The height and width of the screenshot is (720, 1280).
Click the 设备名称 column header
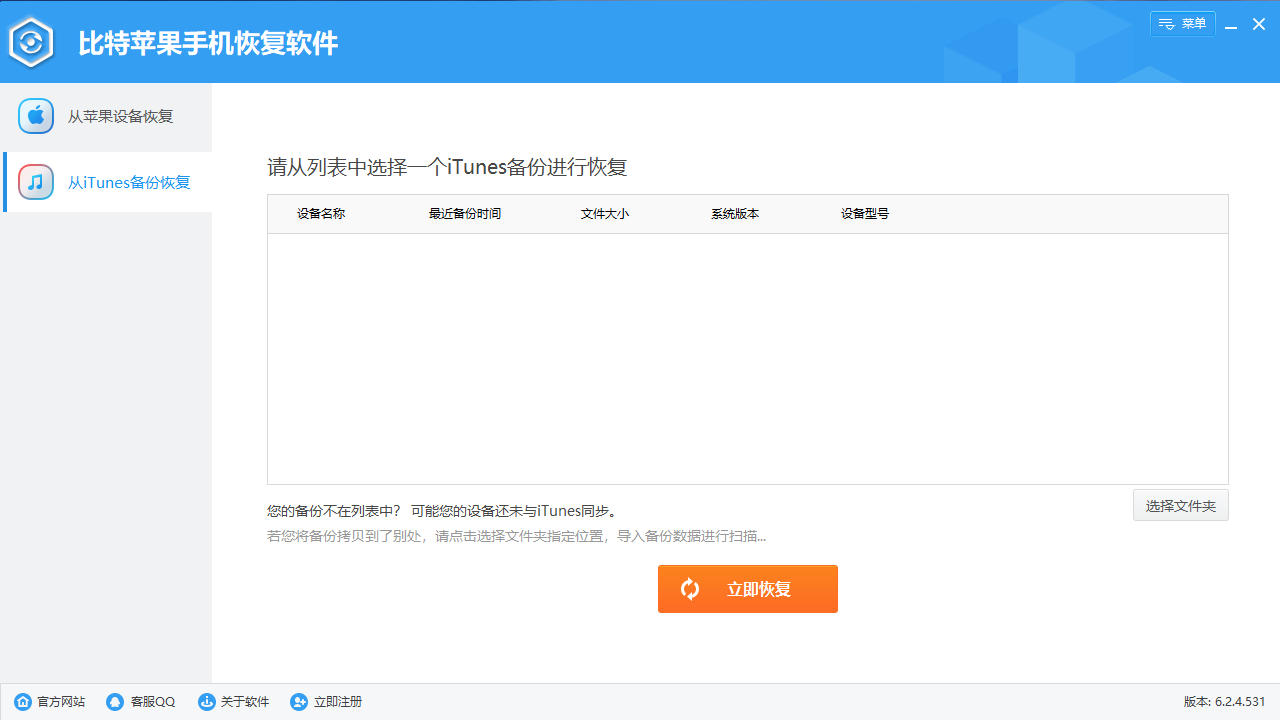(x=320, y=213)
